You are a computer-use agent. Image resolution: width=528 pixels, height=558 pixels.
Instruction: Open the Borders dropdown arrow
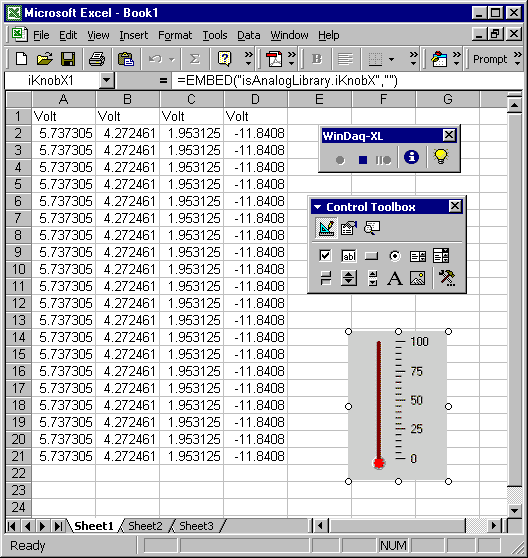391,59
